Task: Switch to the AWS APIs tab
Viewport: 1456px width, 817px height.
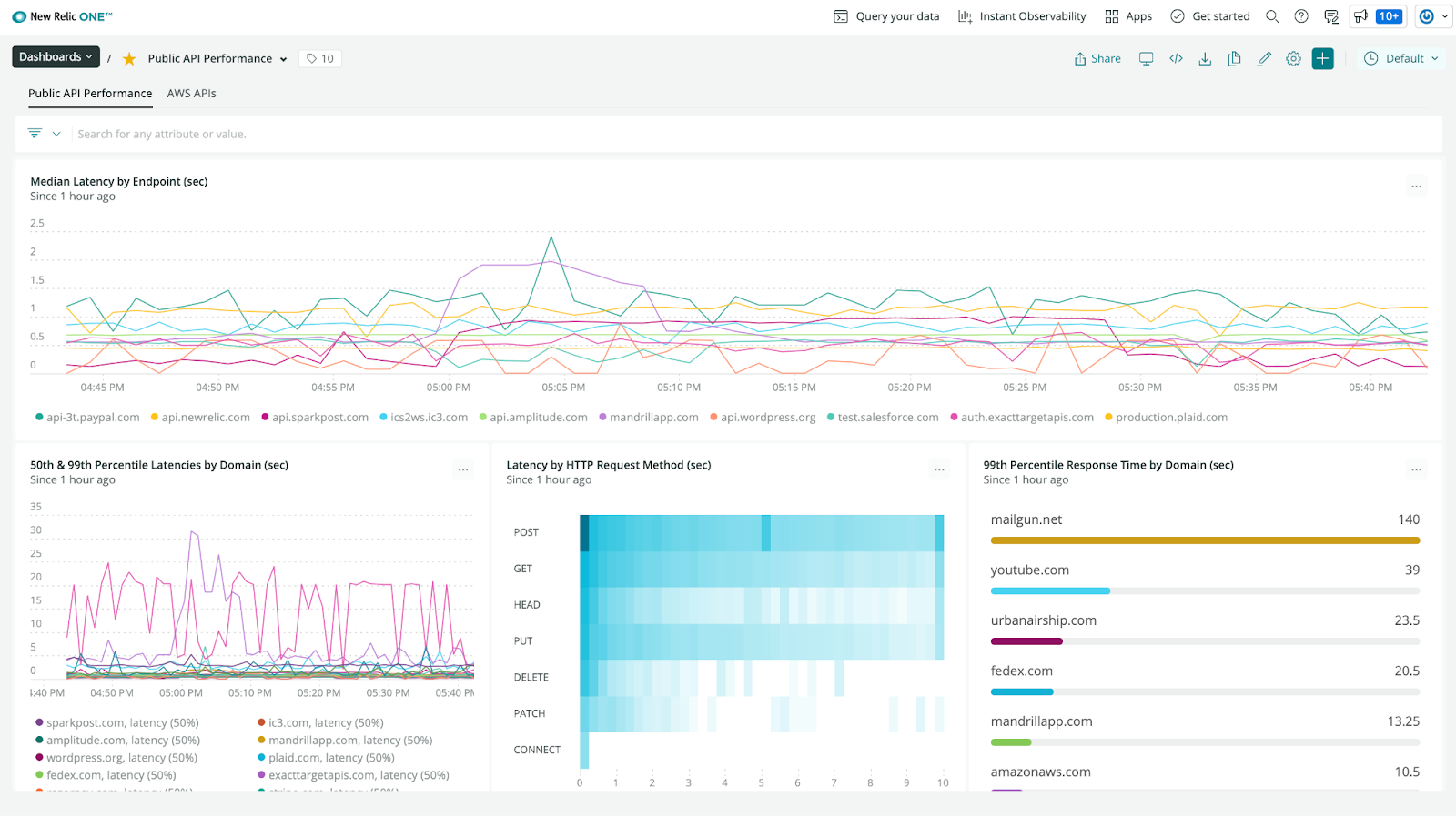Action: point(191,94)
